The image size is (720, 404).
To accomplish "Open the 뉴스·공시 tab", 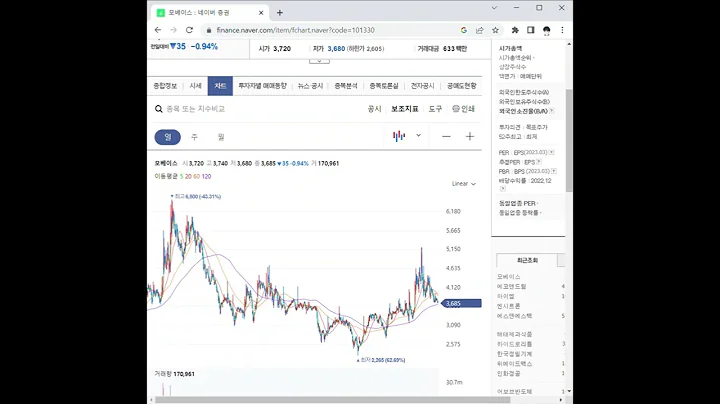I will click(x=310, y=86).
